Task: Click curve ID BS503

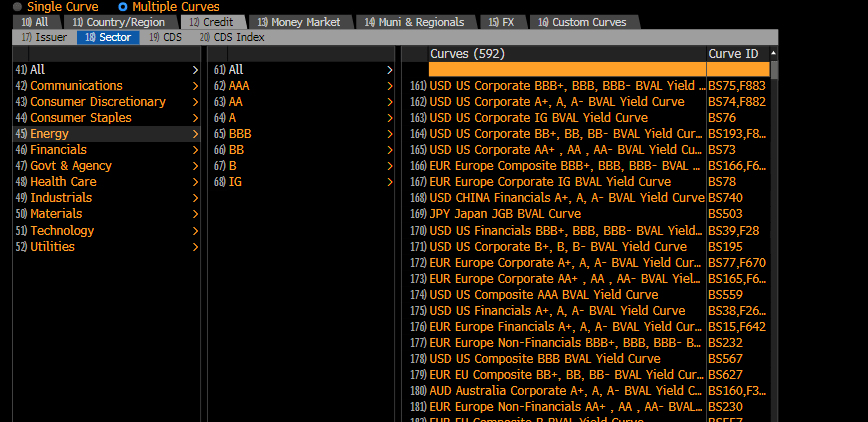Action: pyautogui.click(x=725, y=214)
